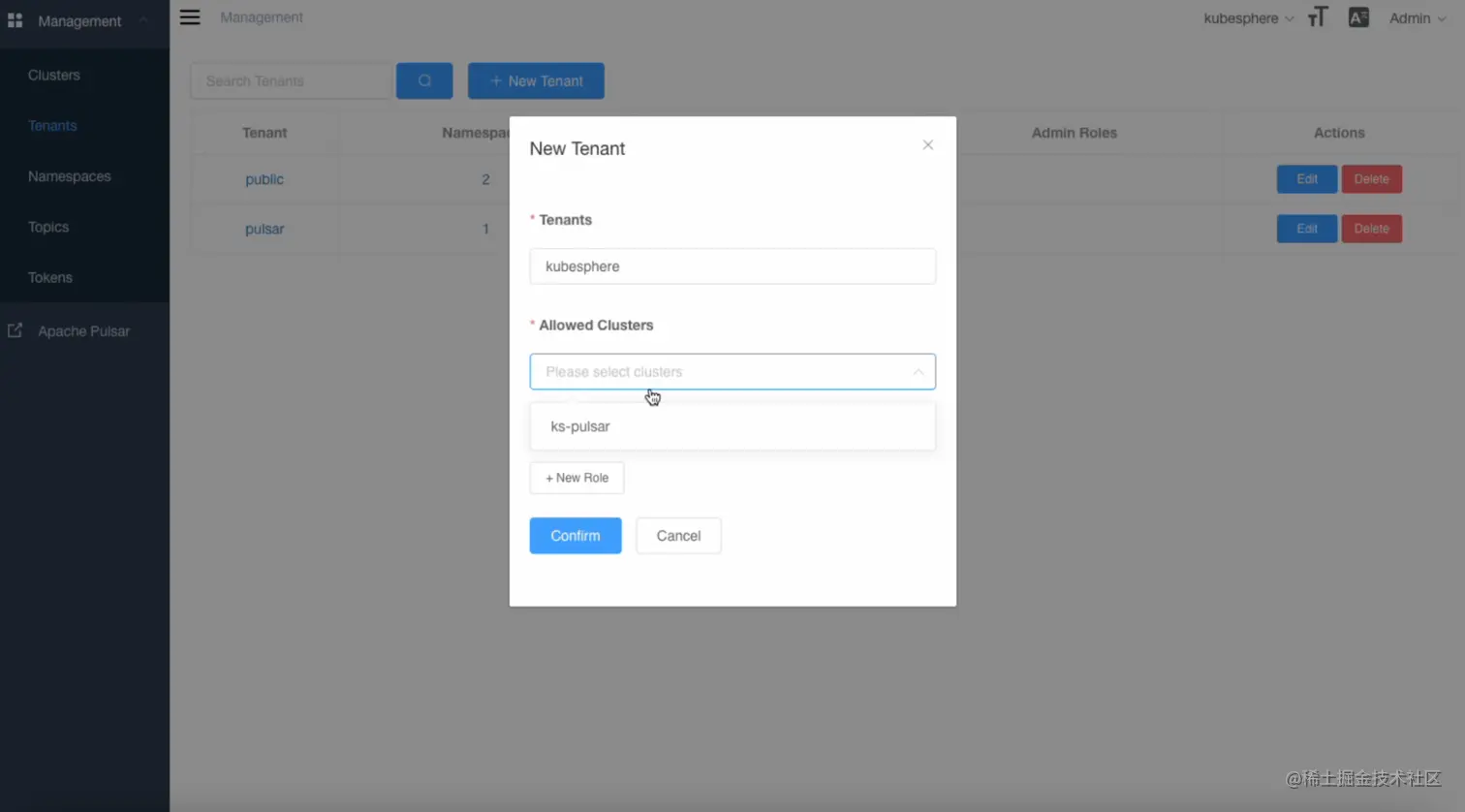Focus the Tenants name input field

(732, 266)
